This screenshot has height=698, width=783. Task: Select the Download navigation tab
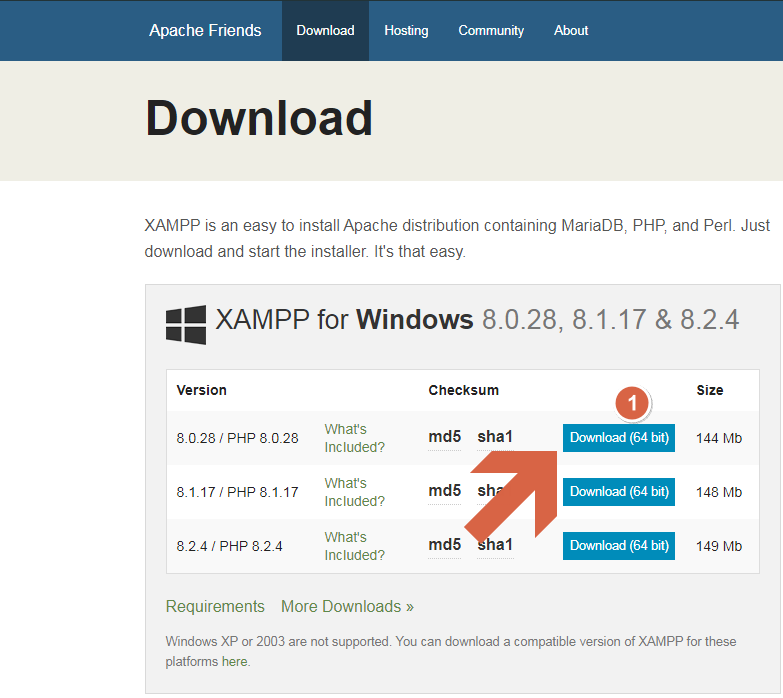[325, 30]
